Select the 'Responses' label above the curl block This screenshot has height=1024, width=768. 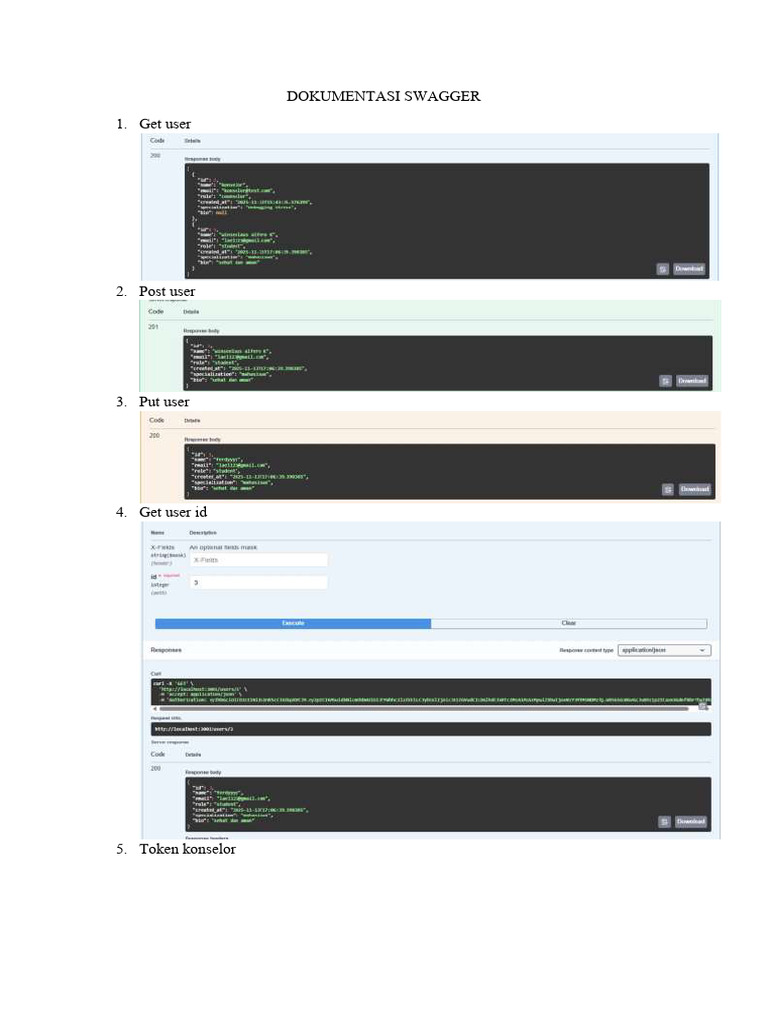pos(166,650)
